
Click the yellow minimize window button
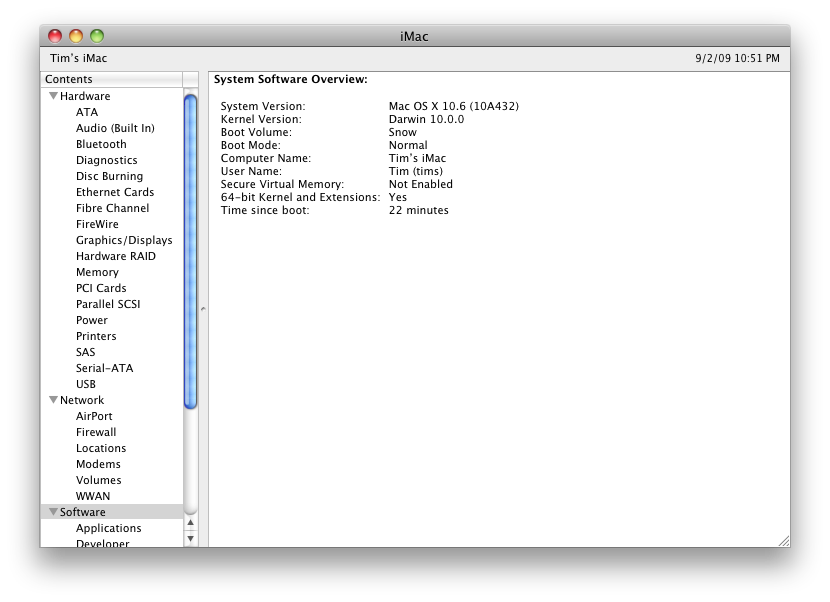[x=76, y=36]
